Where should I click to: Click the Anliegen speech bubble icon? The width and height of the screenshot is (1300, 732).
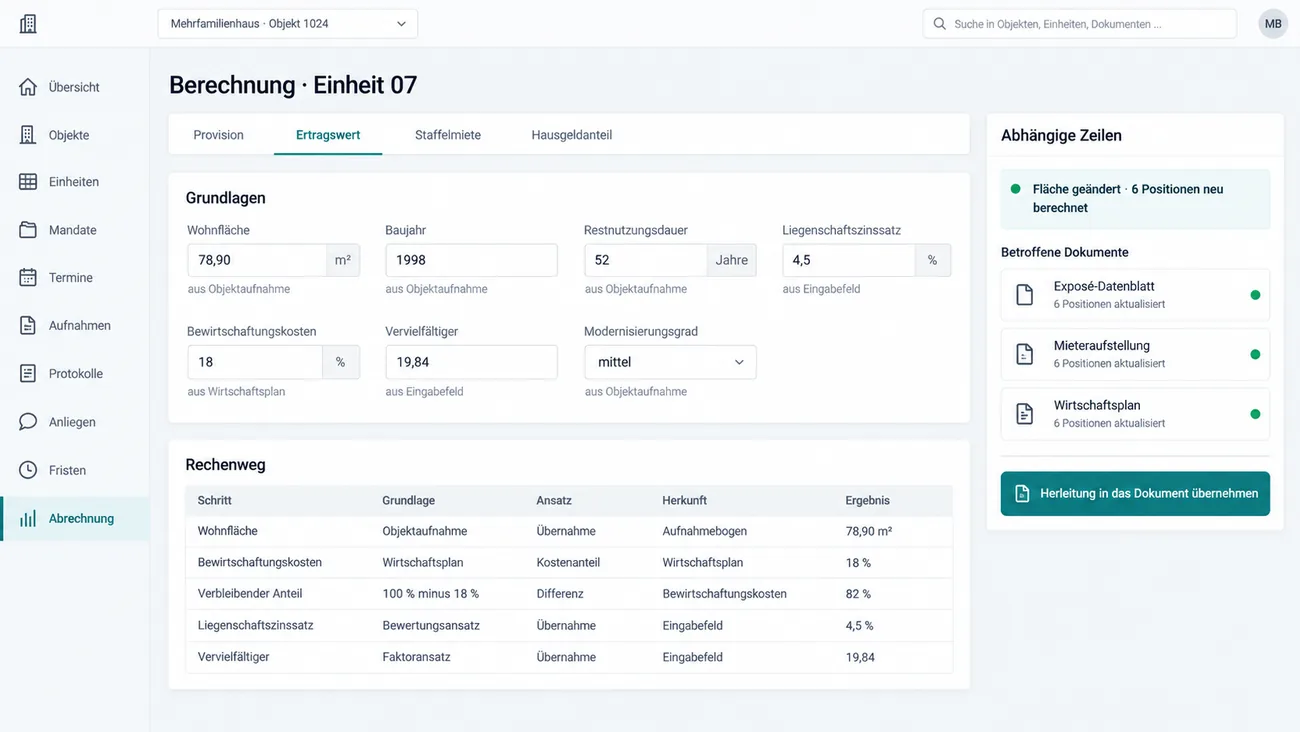pos(28,422)
